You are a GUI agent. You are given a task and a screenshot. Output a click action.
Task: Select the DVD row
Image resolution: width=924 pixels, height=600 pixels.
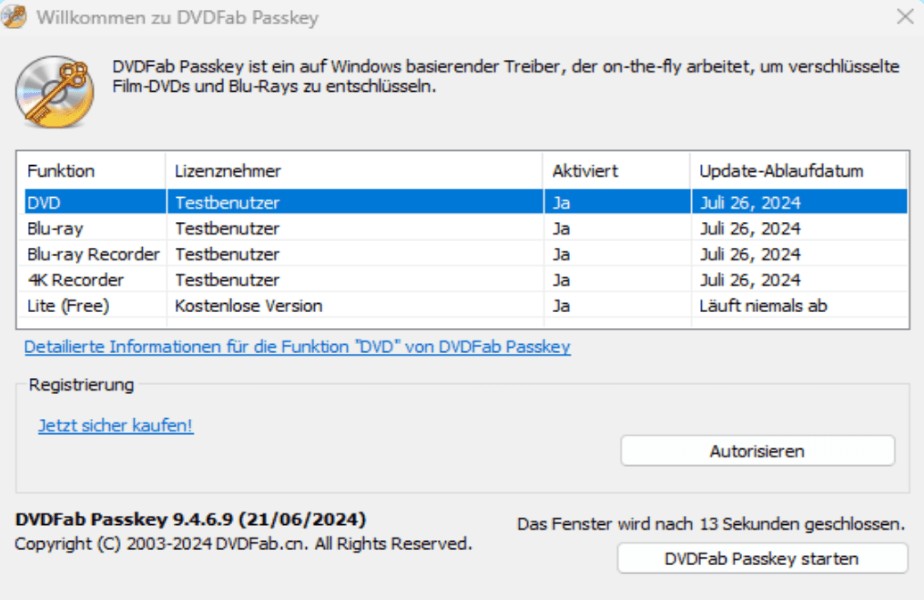(x=466, y=202)
